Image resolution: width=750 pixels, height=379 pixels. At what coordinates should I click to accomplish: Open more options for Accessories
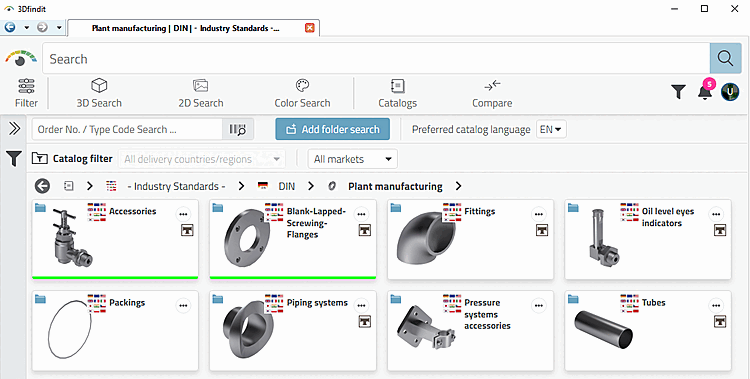pyautogui.click(x=183, y=214)
